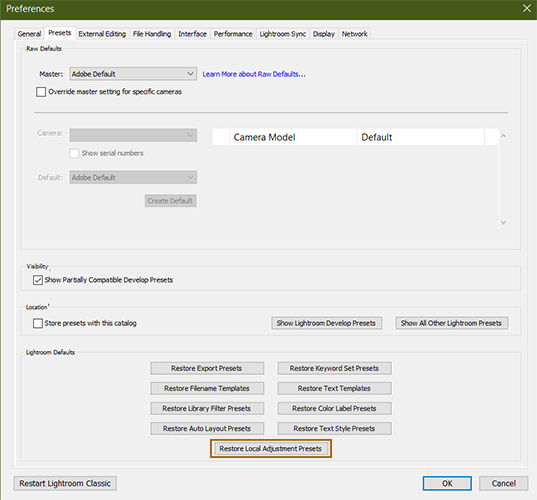Click Restore Text Templates
Viewport: 537px width, 500px height.
point(334,388)
